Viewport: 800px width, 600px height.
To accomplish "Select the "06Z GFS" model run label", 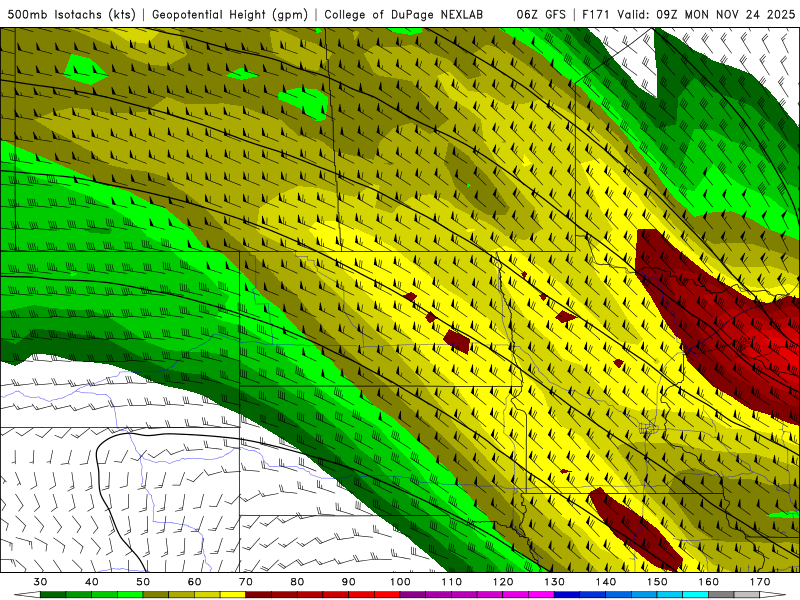I will click(541, 14).
